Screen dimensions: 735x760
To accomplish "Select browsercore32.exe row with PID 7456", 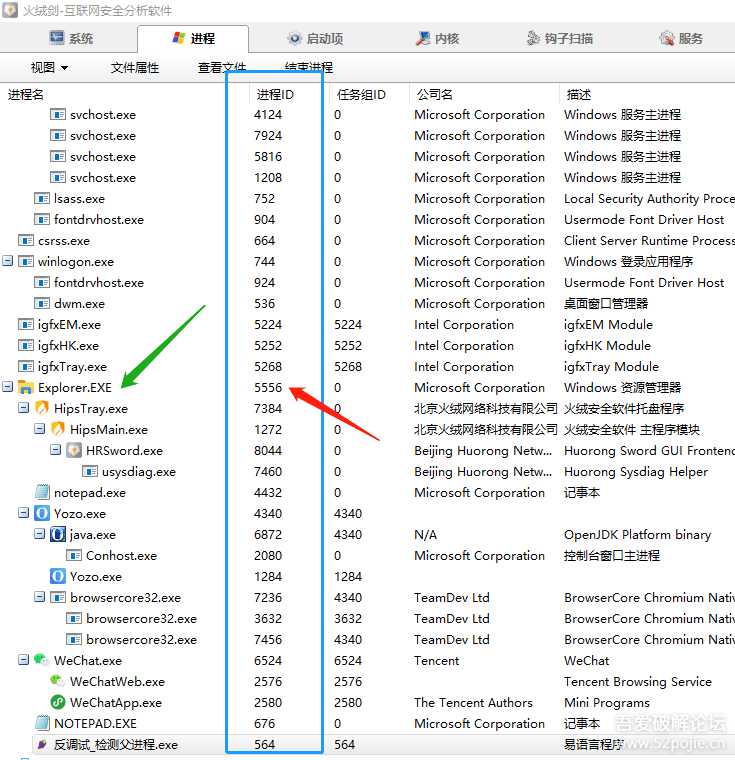I will (368, 639).
